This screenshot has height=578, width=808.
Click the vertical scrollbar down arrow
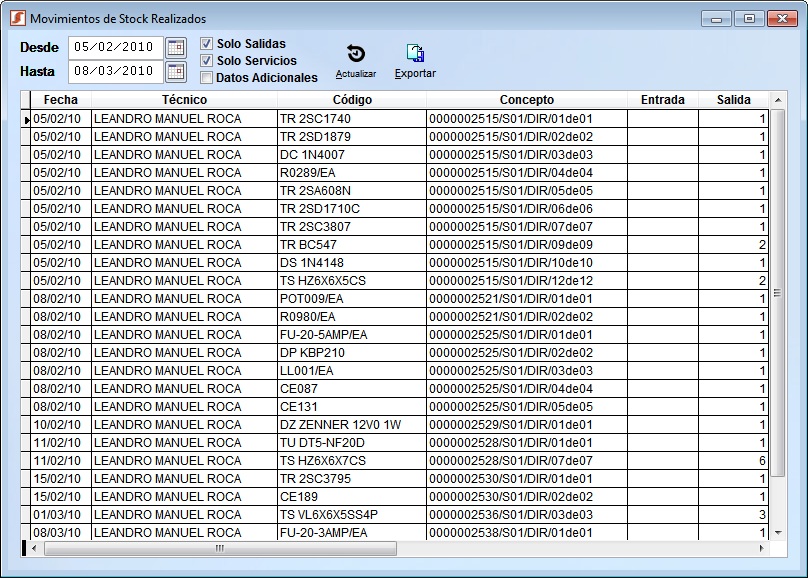[x=778, y=533]
